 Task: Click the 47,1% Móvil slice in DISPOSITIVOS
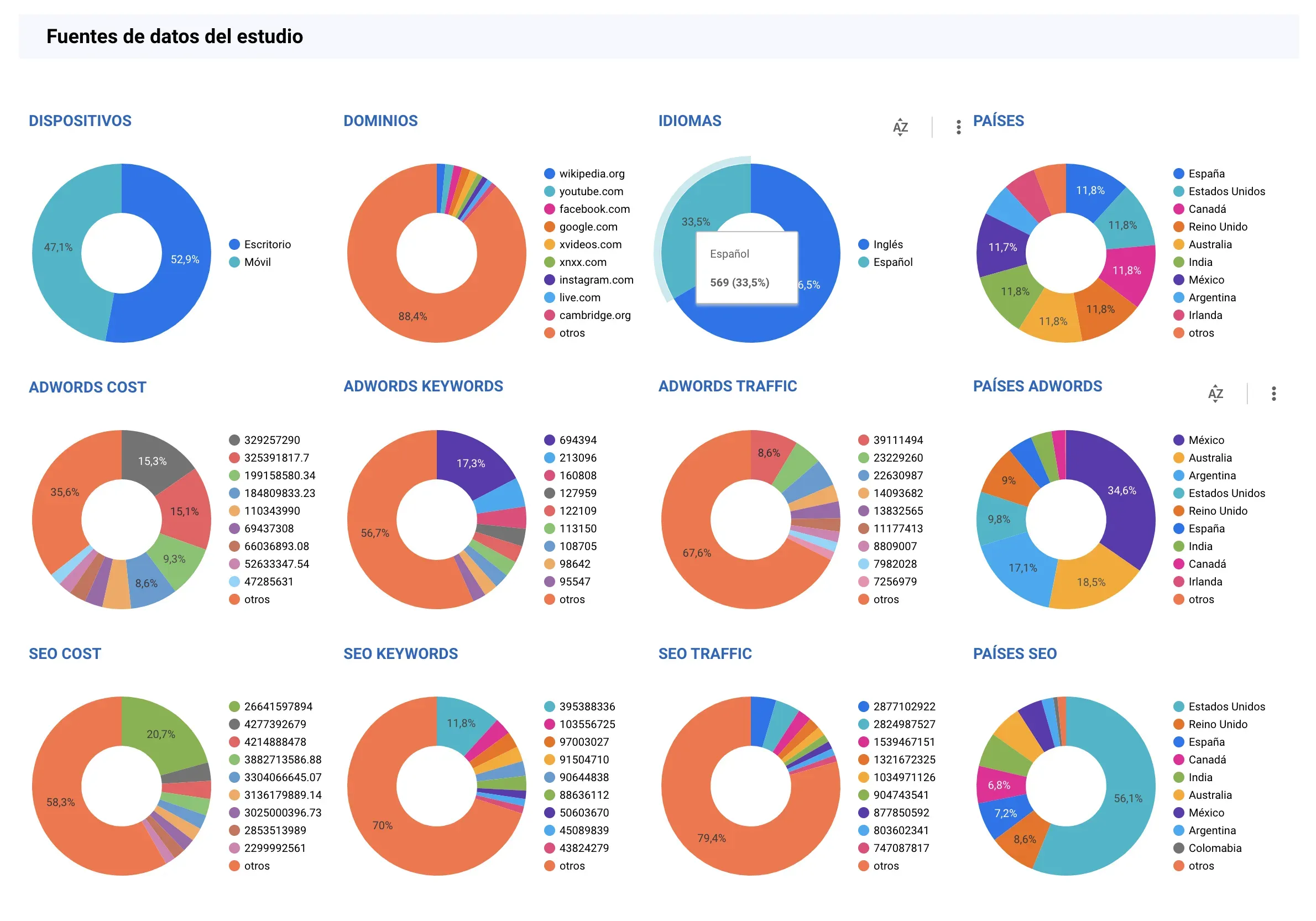click(x=58, y=247)
